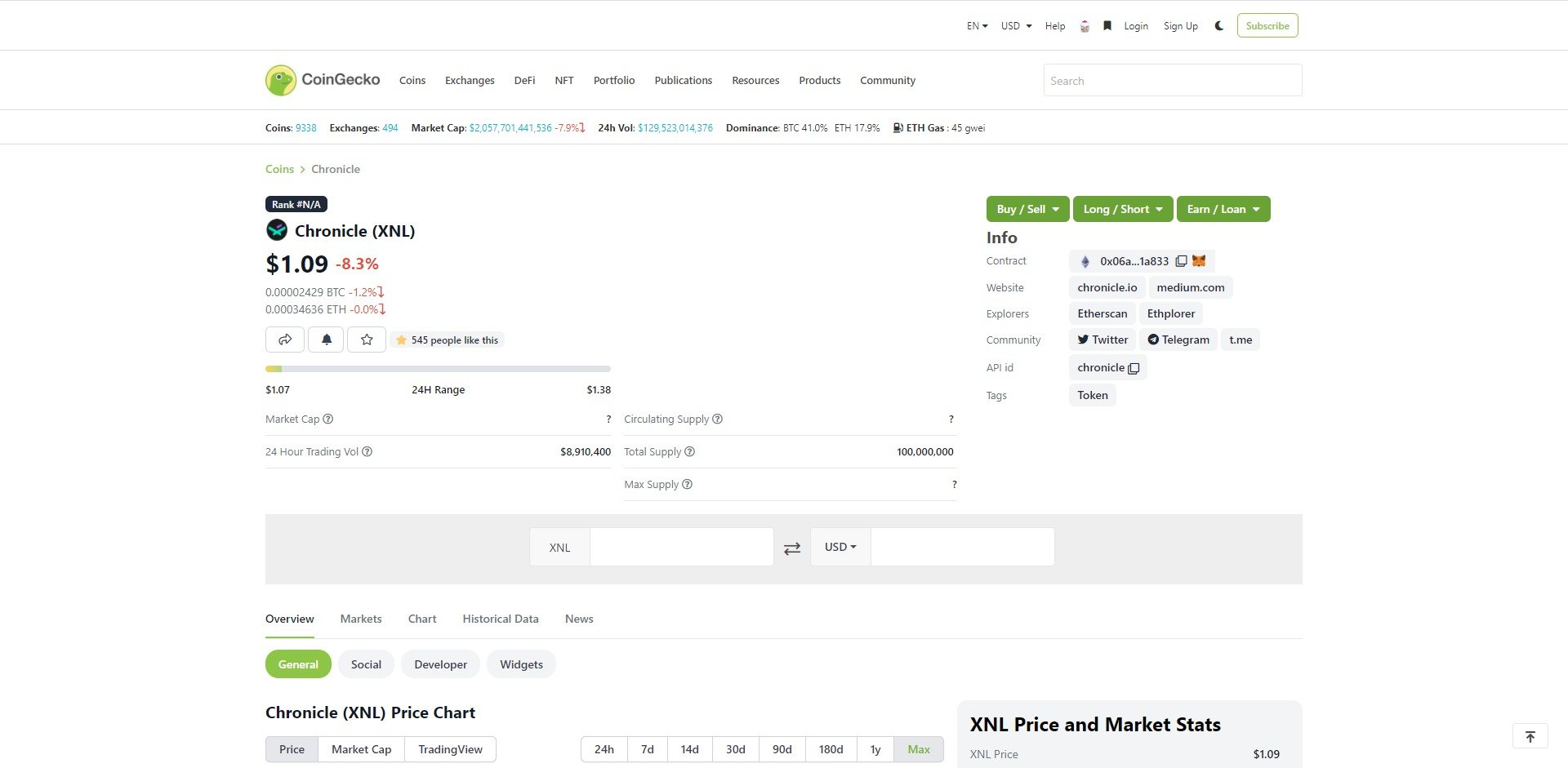Toggle dark mode with moon icon

click(x=1219, y=26)
